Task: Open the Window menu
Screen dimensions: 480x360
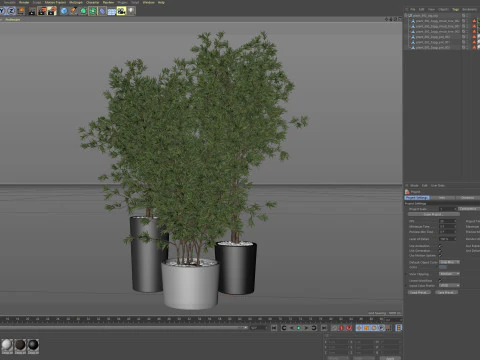Action: (x=149, y=2)
